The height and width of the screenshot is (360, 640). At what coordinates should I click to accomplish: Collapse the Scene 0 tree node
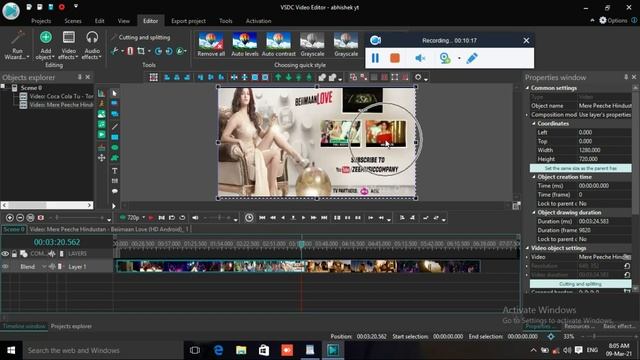[x=3, y=87]
